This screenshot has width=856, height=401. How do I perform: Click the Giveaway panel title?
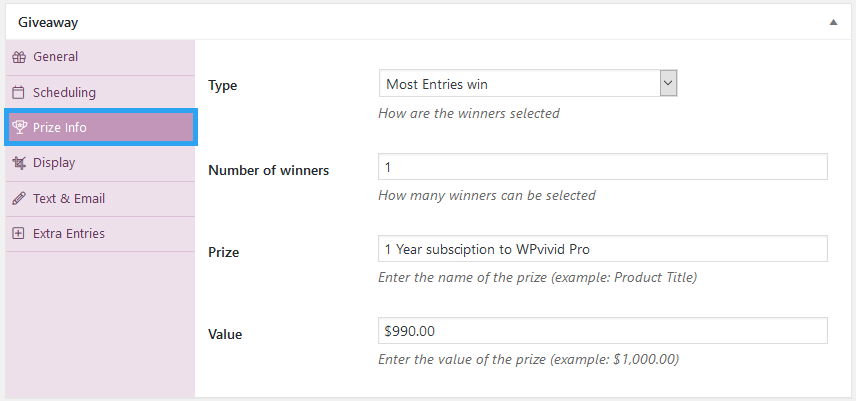[x=48, y=22]
